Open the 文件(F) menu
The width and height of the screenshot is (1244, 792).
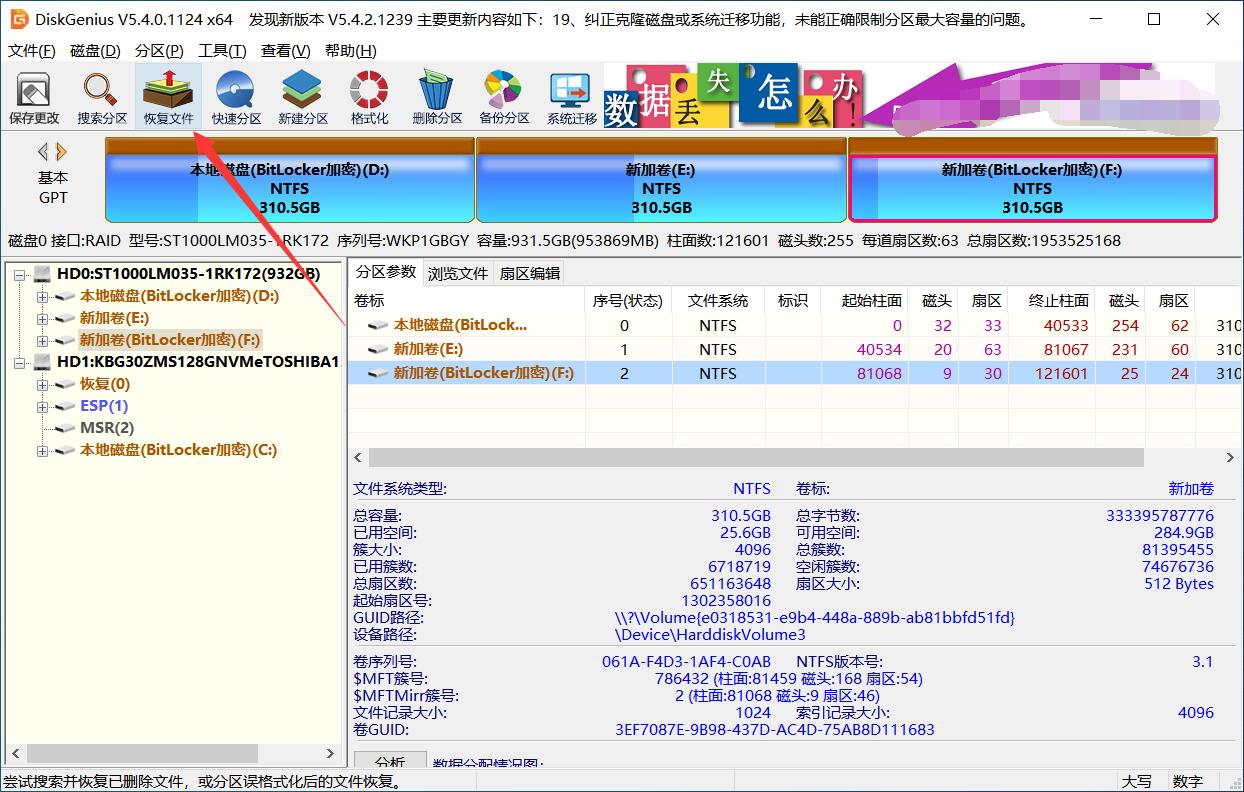pos(32,51)
